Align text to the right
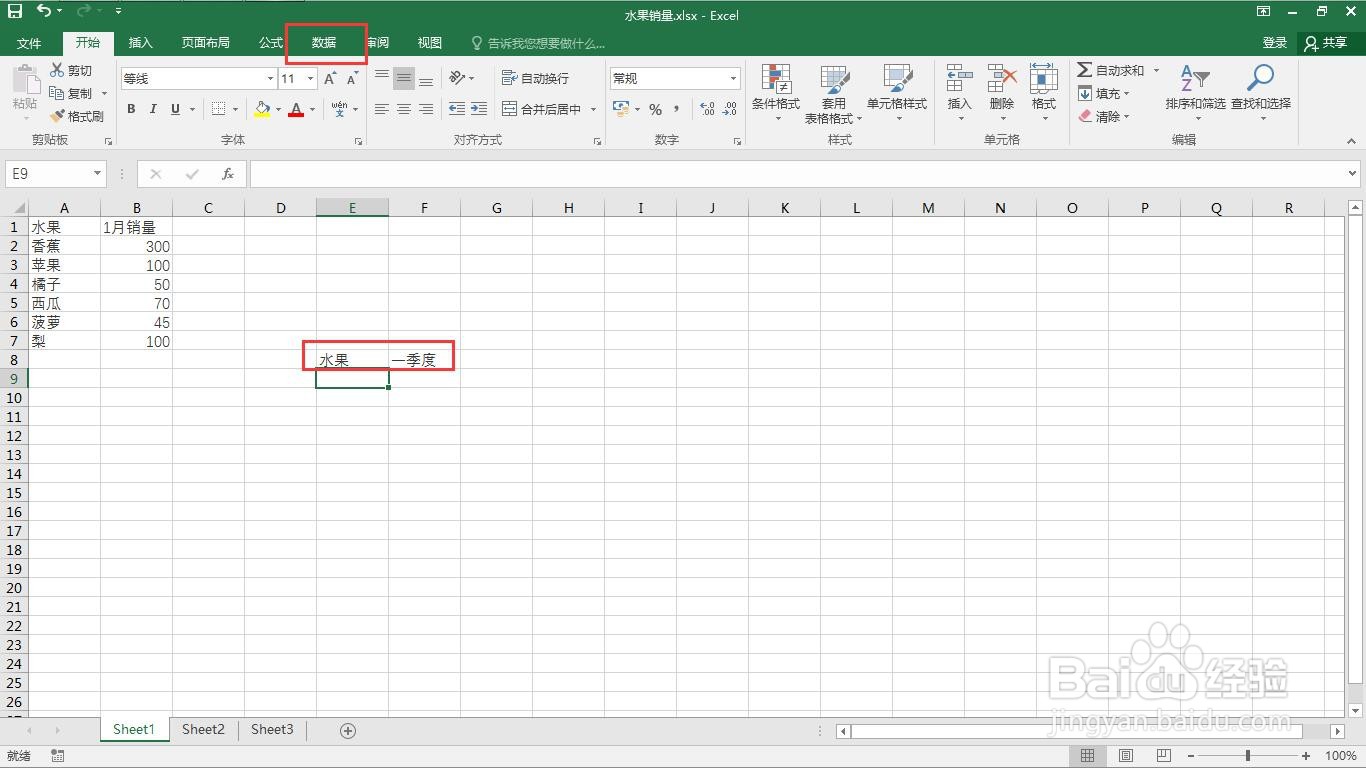The width and height of the screenshot is (1366, 768). (x=426, y=109)
